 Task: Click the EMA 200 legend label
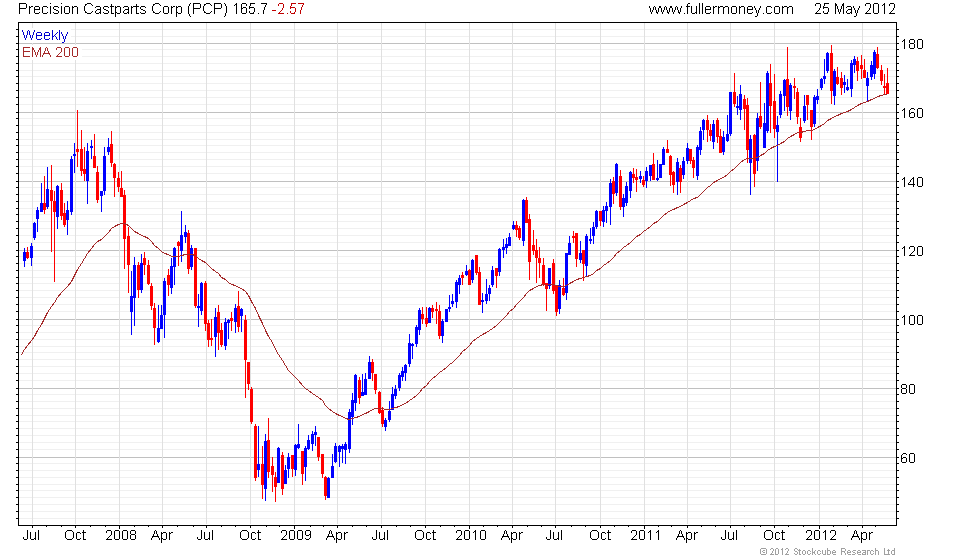click(x=51, y=52)
